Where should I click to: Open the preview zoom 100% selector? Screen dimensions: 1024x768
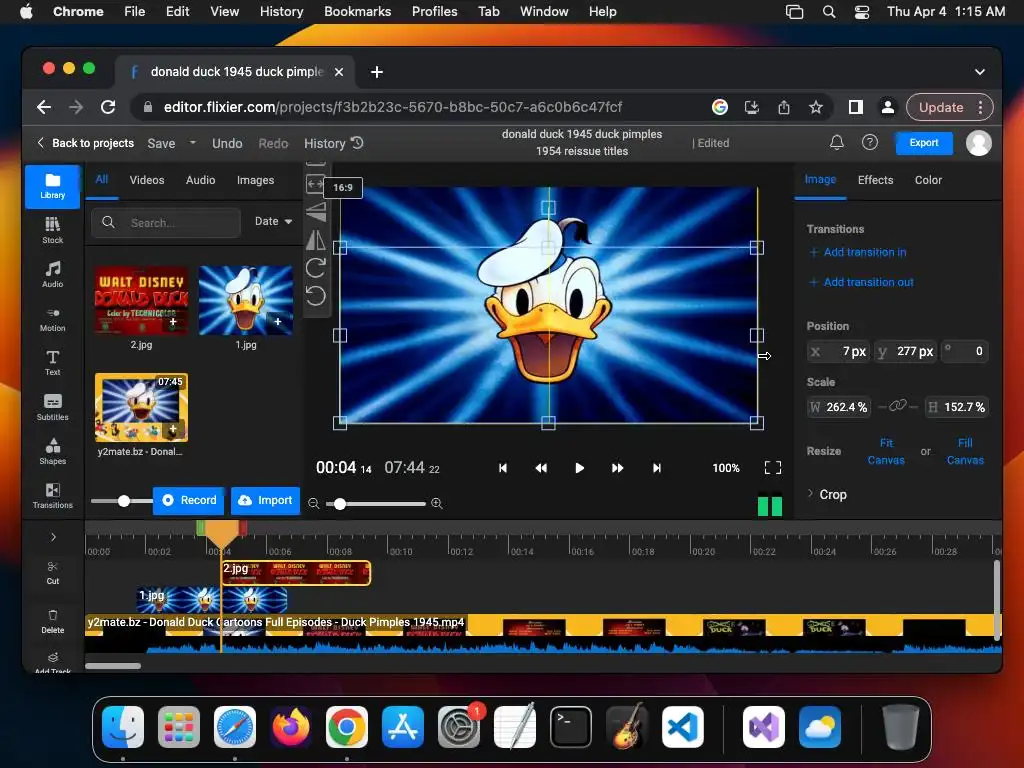[726, 468]
